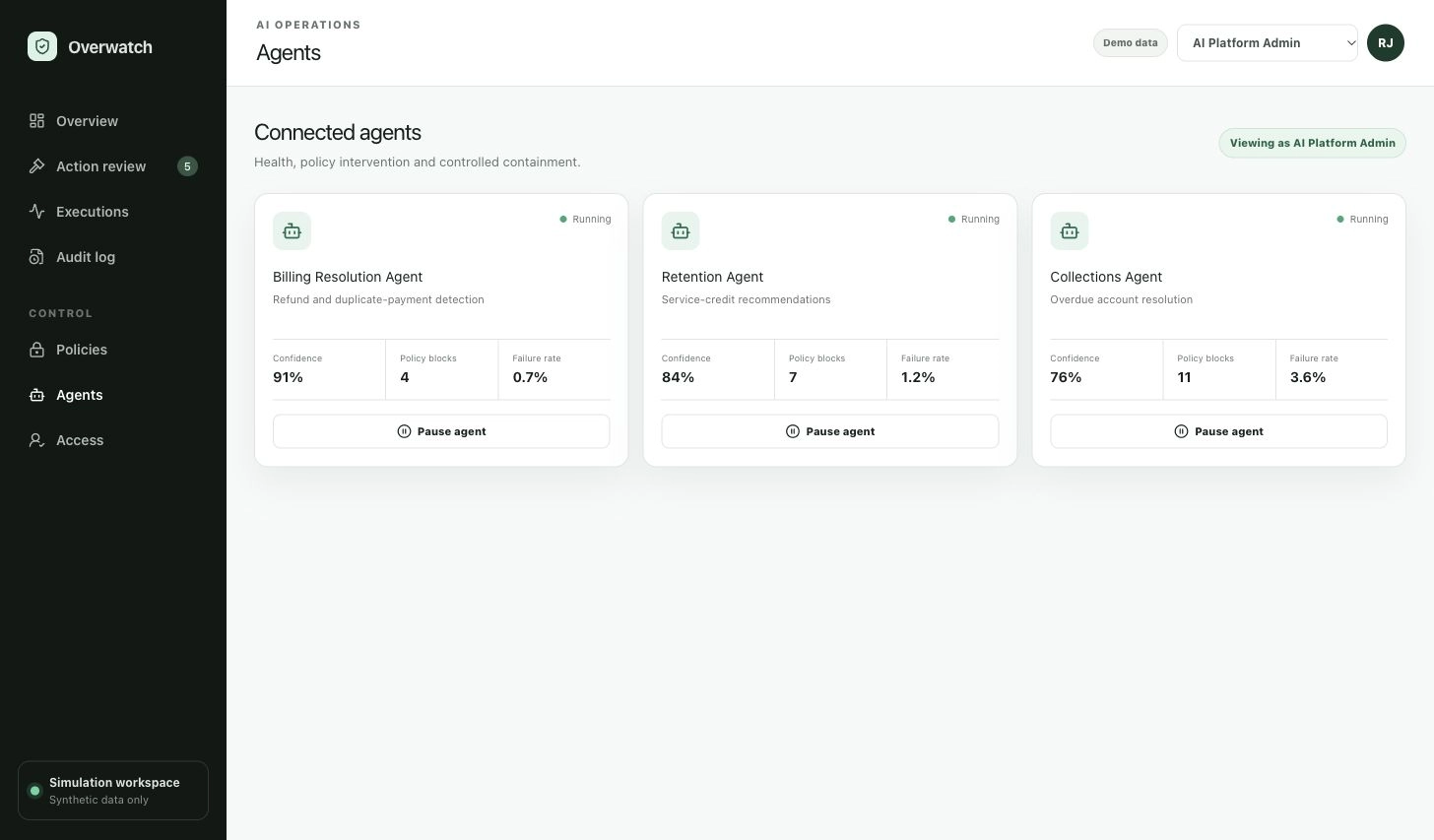Click the Policies lock icon
This screenshot has height=840, width=1434.
37,350
